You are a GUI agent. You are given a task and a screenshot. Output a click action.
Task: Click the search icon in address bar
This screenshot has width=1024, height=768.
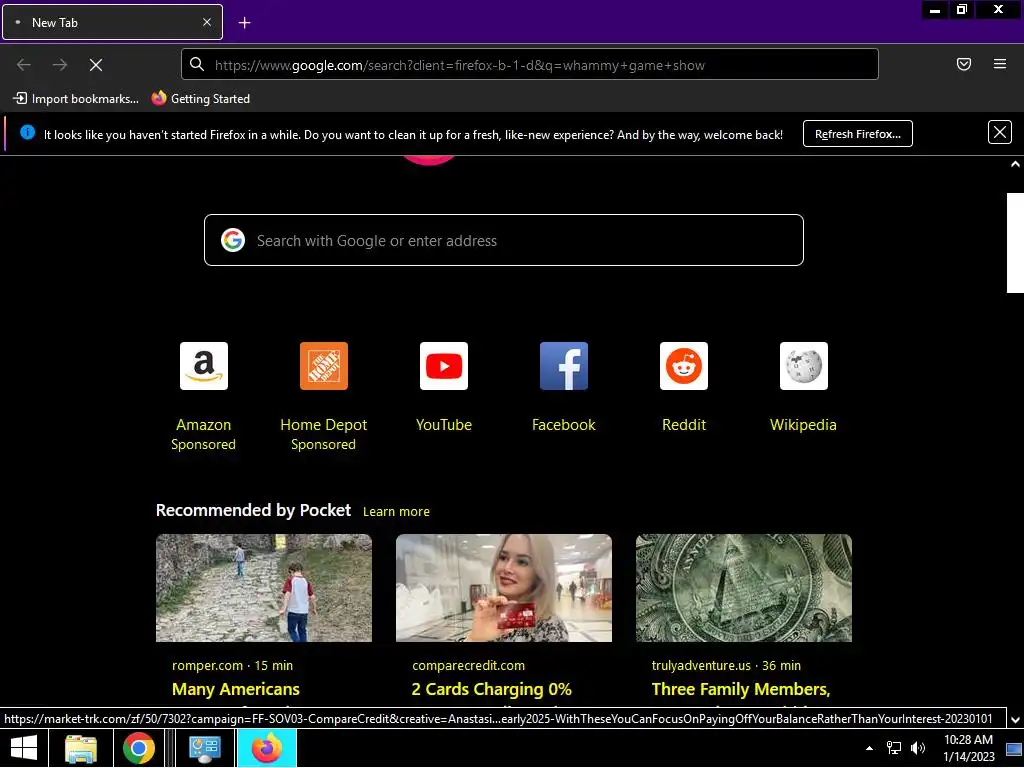pyautogui.click(x=197, y=64)
